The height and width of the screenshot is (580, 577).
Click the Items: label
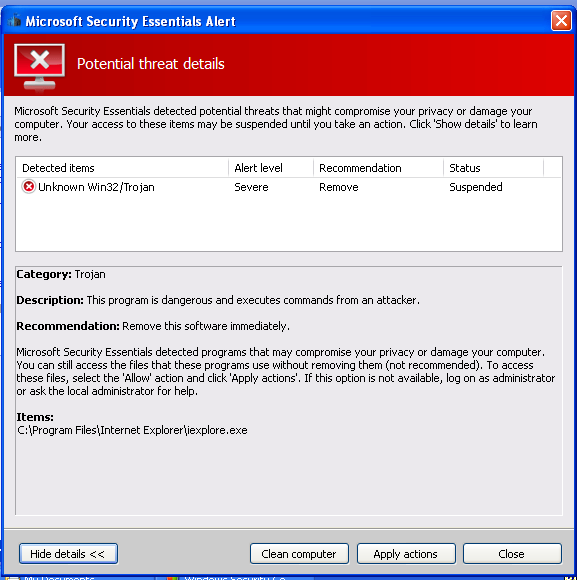[35, 417]
